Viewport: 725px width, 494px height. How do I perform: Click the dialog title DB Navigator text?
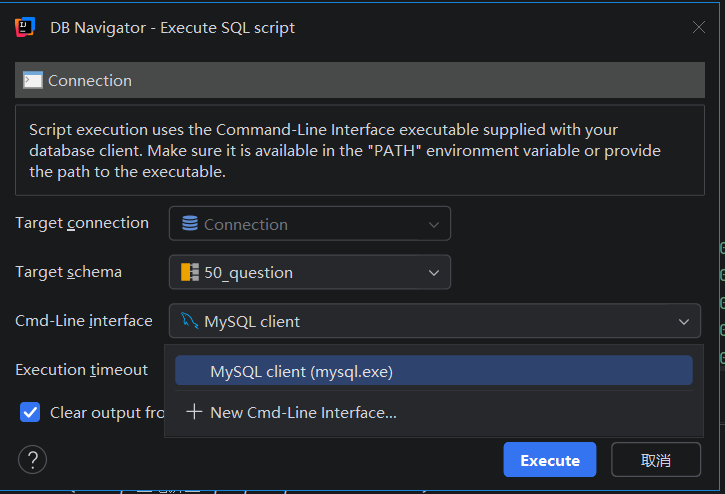(x=172, y=28)
